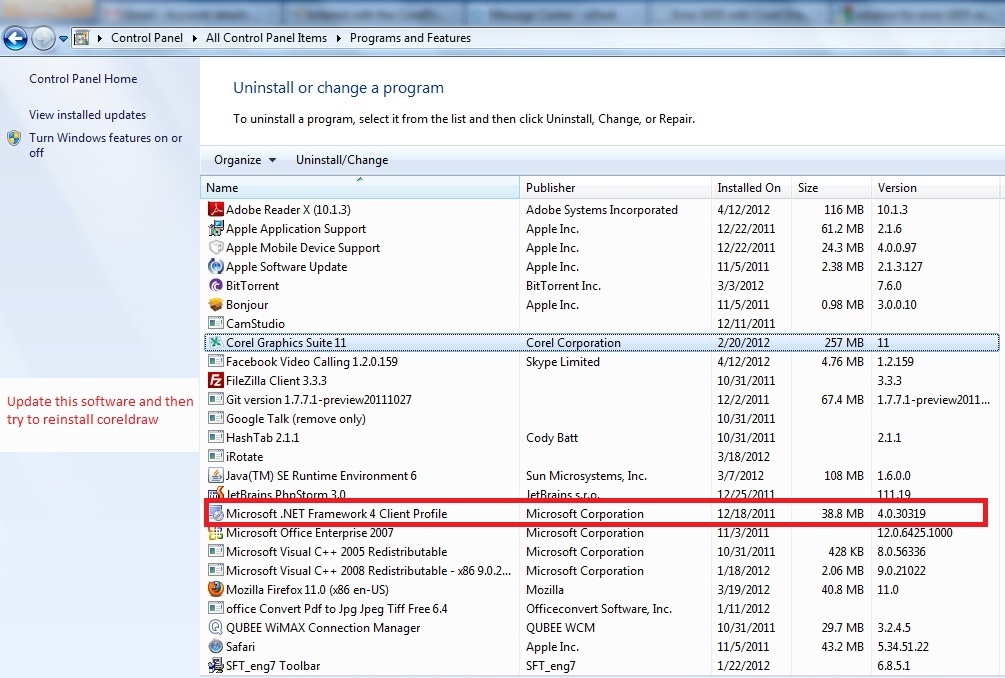1005x678 pixels.
Task: Click the Java SE Runtime icon
Action: point(215,476)
